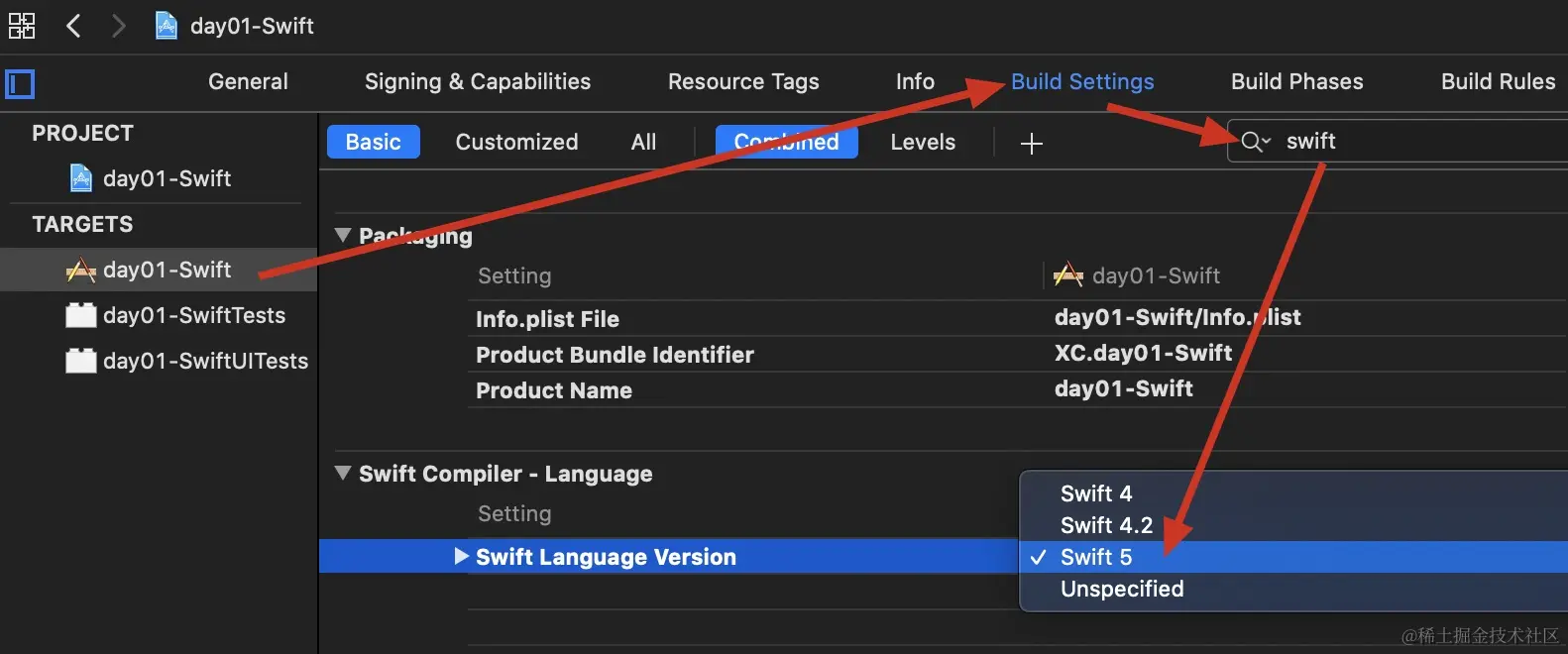The width and height of the screenshot is (1568, 654).
Task: Go forward with the right chevron
Action: pyautogui.click(x=118, y=26)
